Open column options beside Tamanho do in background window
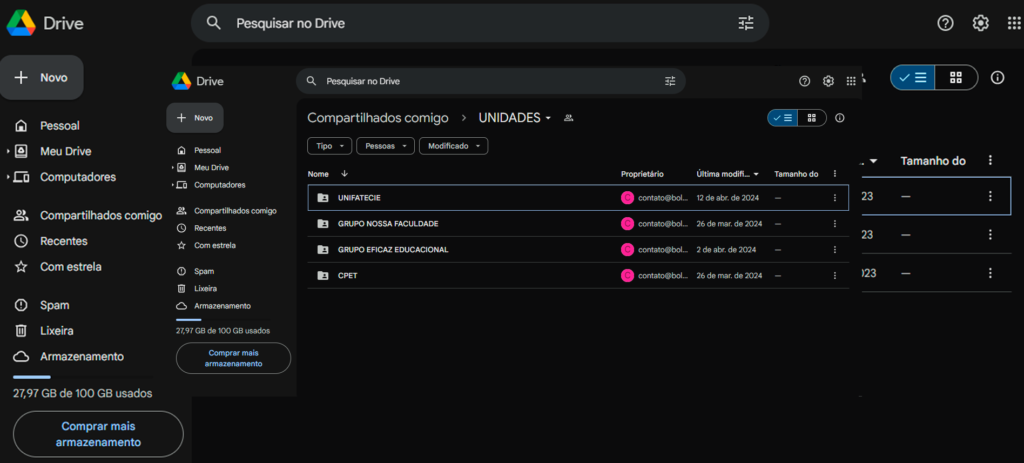Screen dimensions: 1024x463 click(x=991, y=161)
